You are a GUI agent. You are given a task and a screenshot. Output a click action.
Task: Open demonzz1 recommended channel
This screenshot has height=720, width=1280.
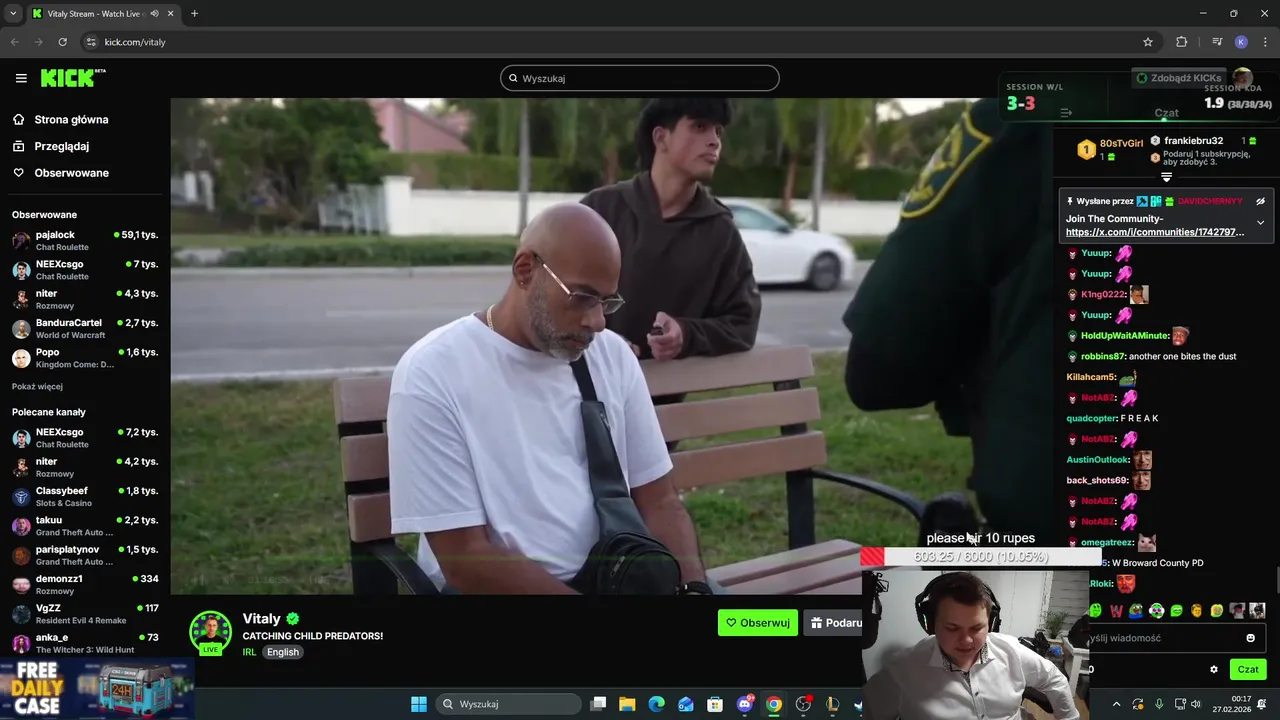[x=85, y=584]
